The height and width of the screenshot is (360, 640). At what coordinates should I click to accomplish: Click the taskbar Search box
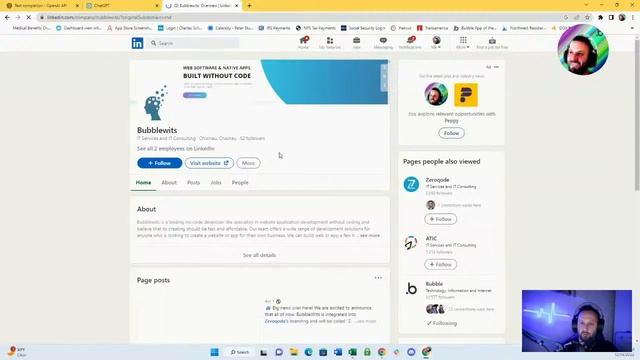[x=240, y=352]
